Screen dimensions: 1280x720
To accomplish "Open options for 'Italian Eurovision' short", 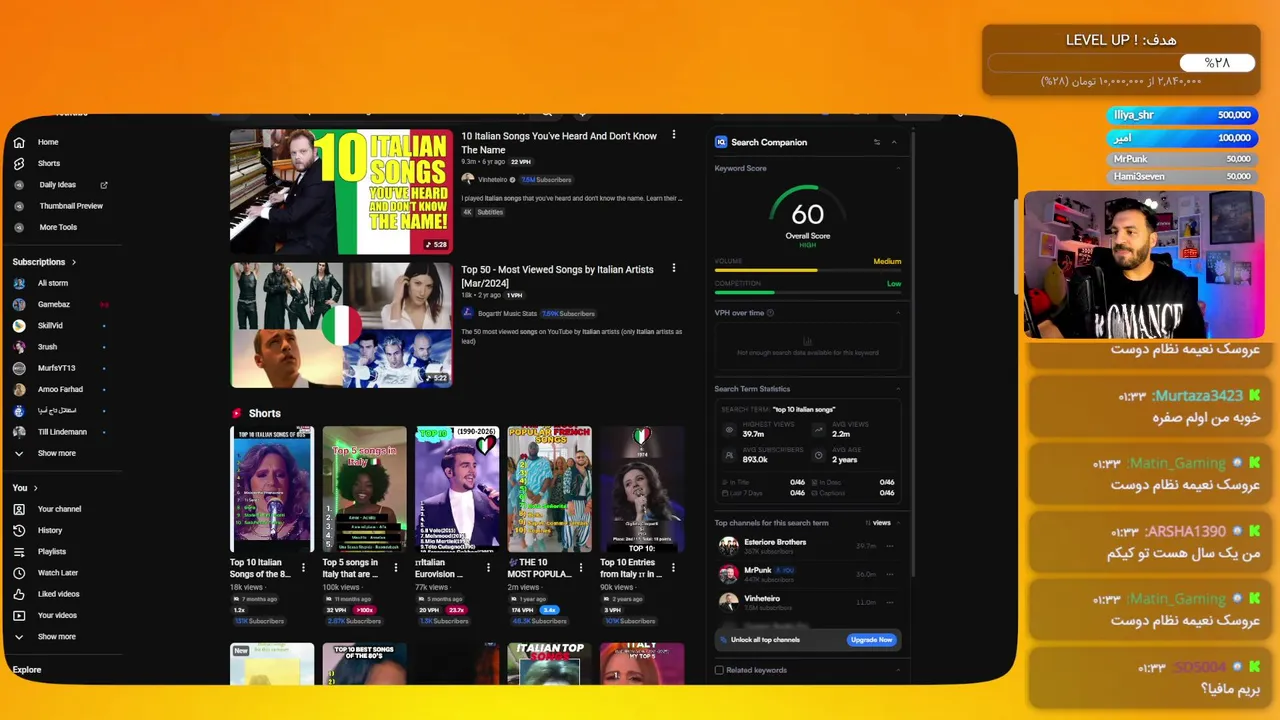I will click(488, 567).
